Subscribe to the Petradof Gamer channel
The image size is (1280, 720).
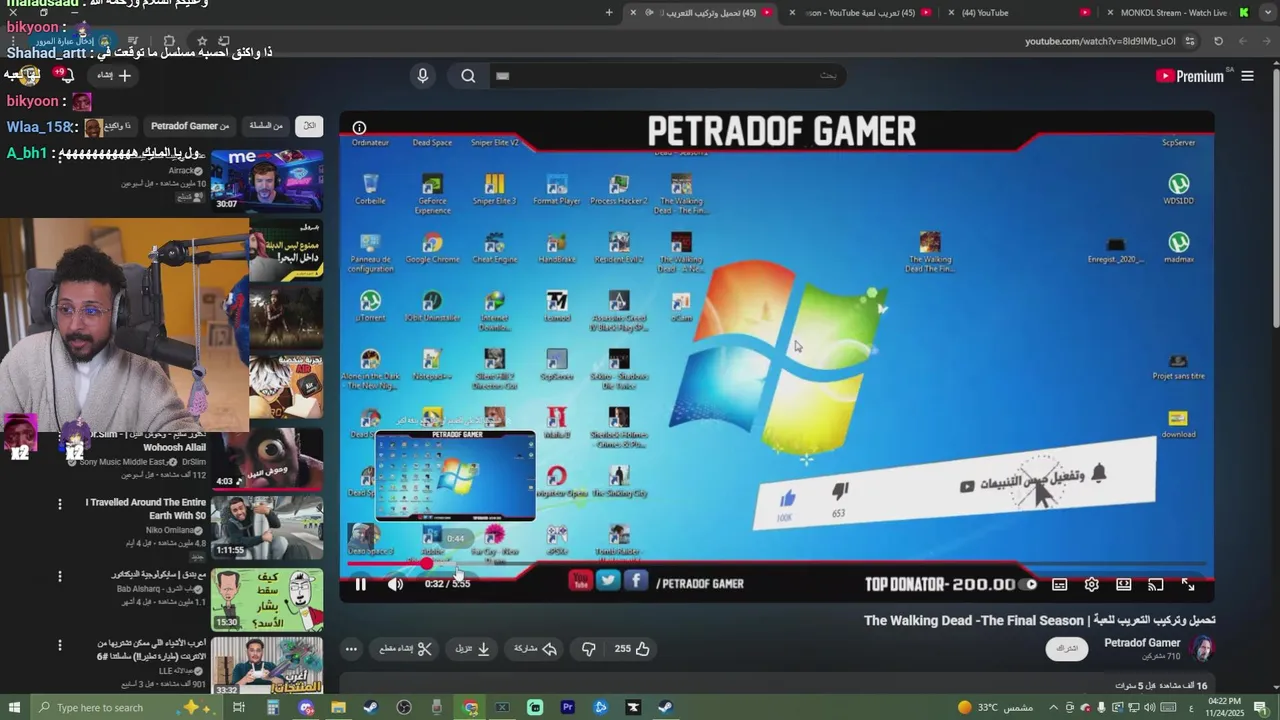[x=1068, y=648]
